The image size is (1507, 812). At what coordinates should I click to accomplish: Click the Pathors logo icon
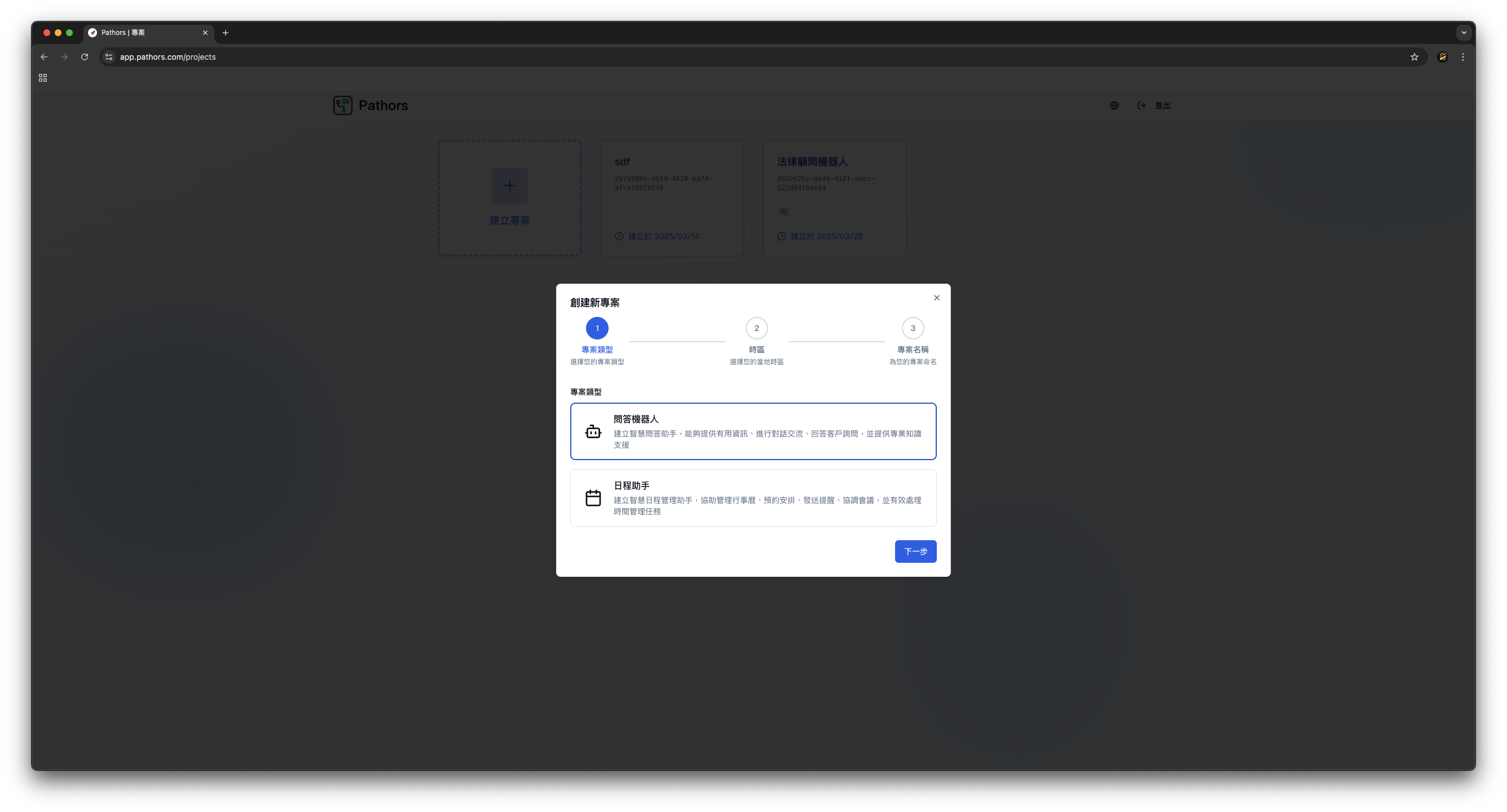[x=343, y=105]
